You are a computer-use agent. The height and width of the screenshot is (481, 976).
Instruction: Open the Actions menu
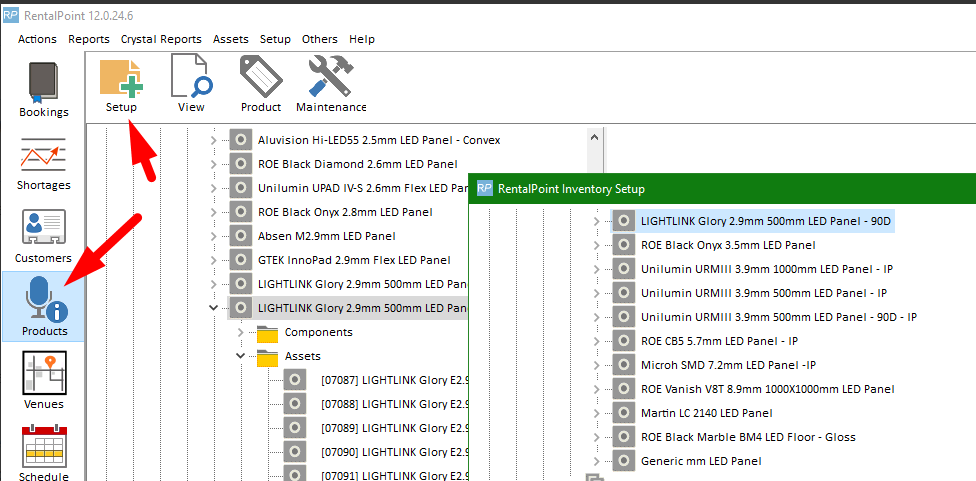[x=37, y=39]
